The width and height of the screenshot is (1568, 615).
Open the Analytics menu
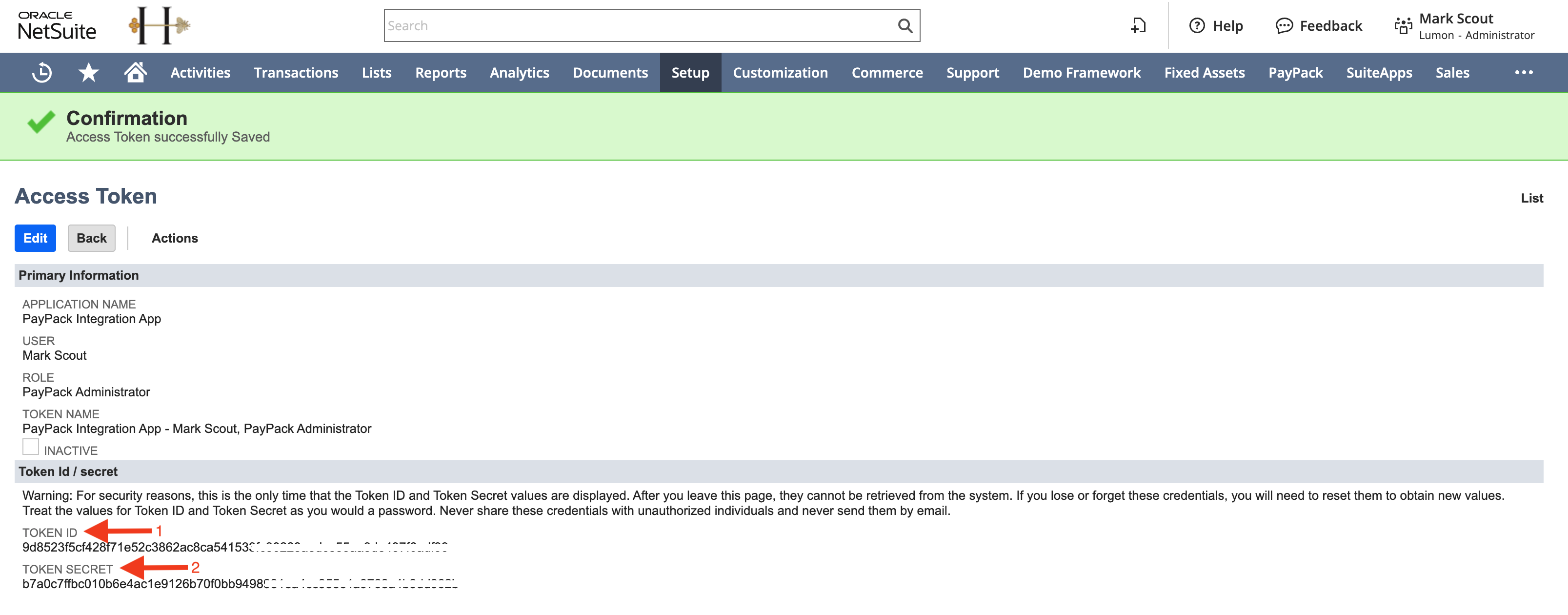[519, 72]
